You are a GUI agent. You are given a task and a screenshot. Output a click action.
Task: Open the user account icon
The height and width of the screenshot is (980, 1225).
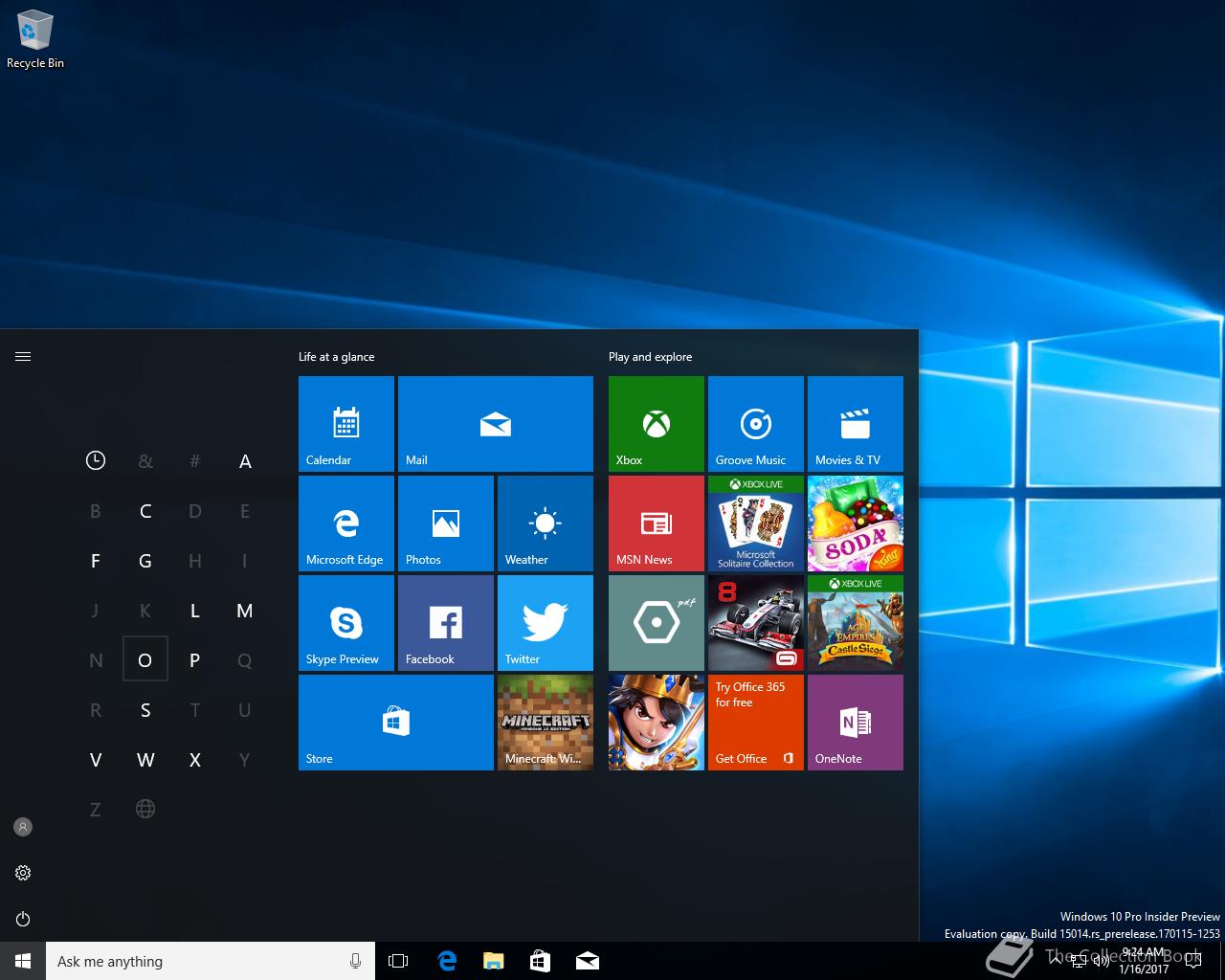[x=23, y=827]
